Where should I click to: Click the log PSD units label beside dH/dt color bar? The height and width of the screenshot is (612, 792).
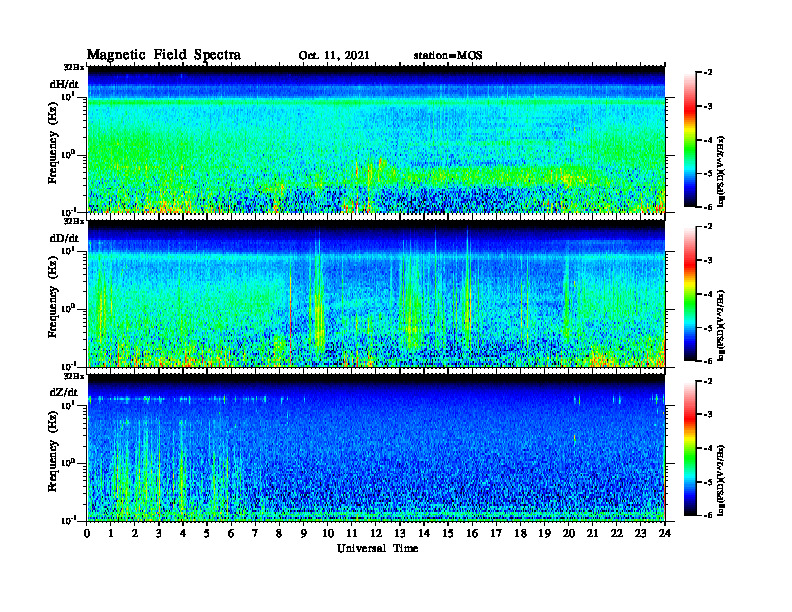pyautogui.click(x=721, y=171)
